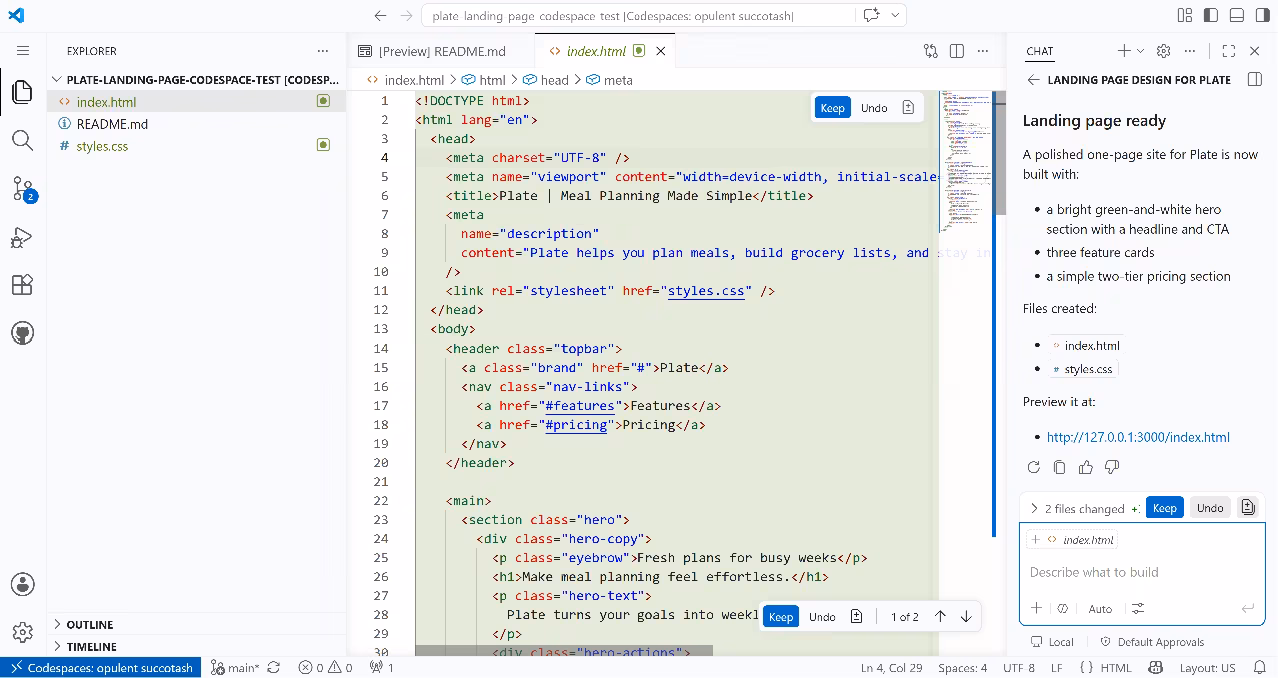Open the Explorer view in activity bar

point(22,91)
